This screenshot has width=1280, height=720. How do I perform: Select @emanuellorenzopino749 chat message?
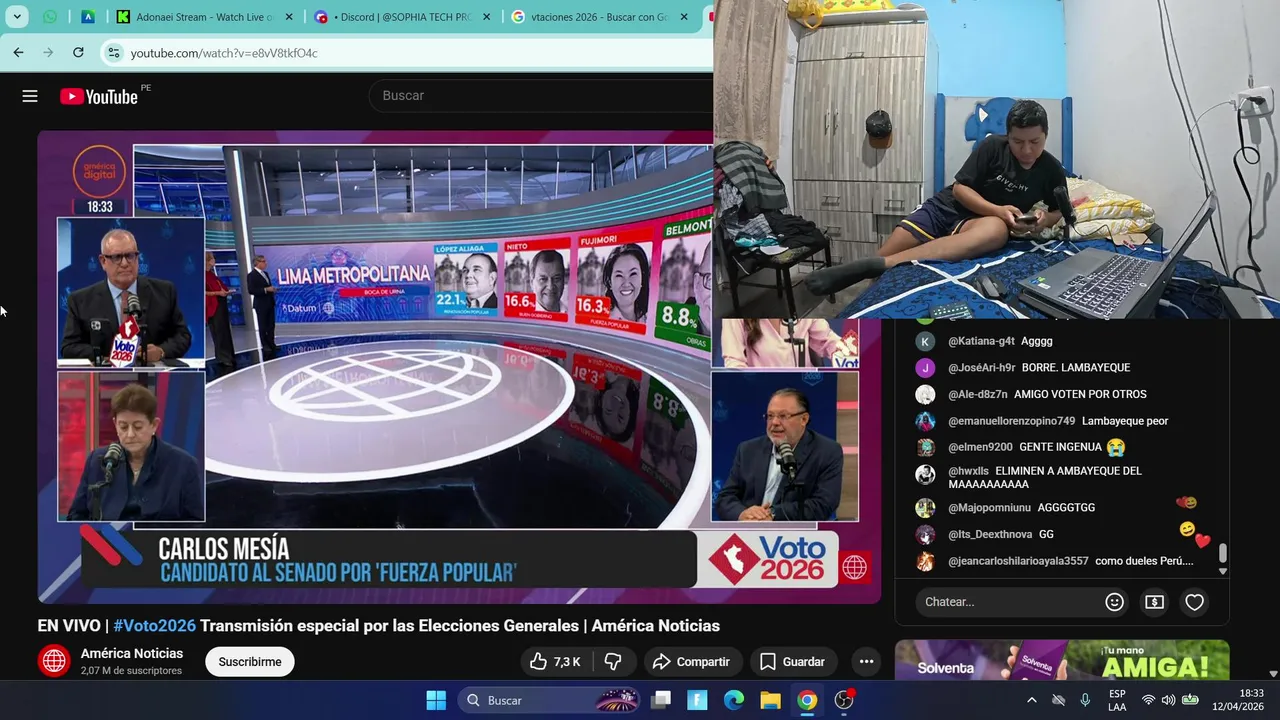click(x=1061, y=421)
